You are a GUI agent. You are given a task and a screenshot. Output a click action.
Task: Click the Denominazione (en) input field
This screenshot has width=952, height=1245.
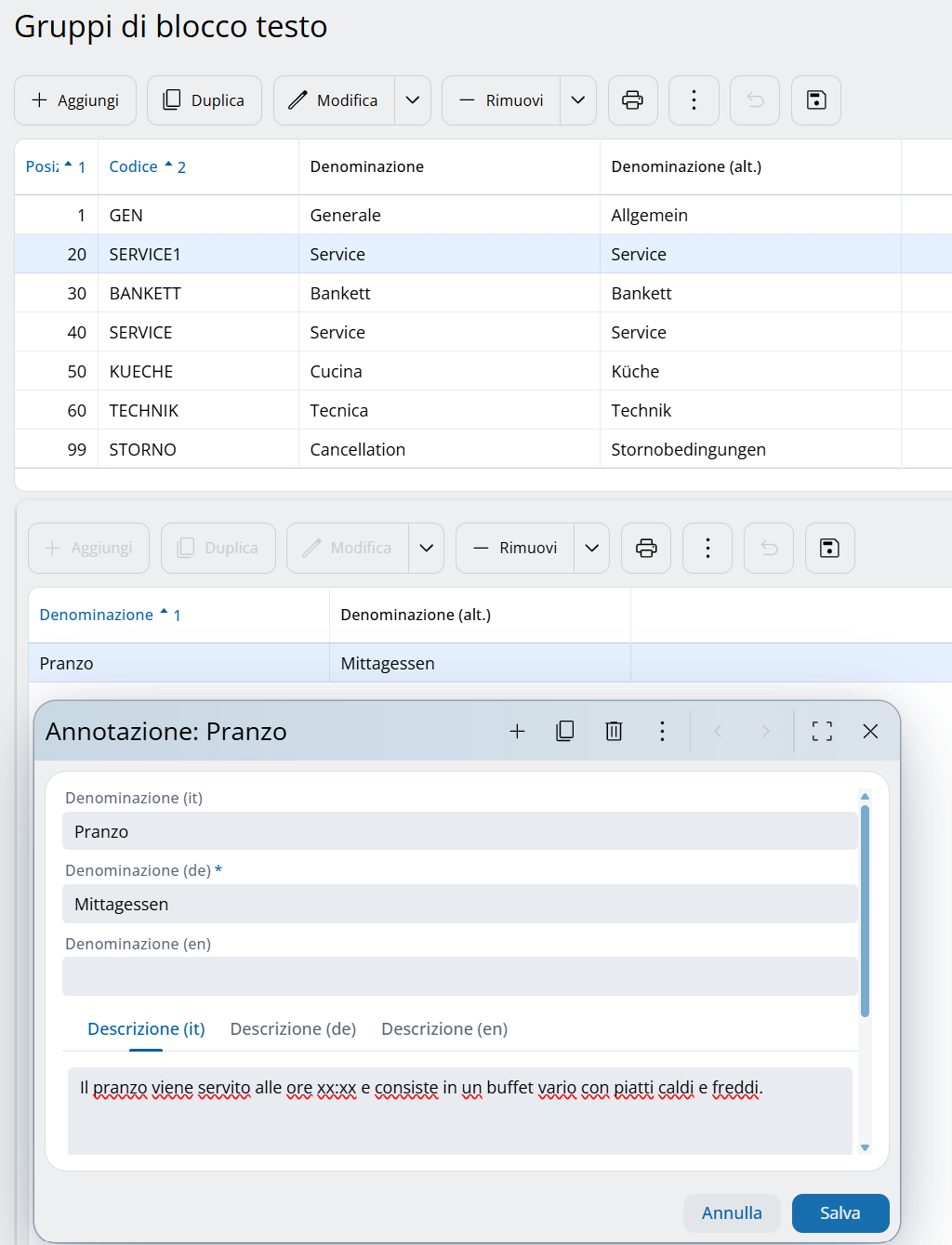(459, 977)
